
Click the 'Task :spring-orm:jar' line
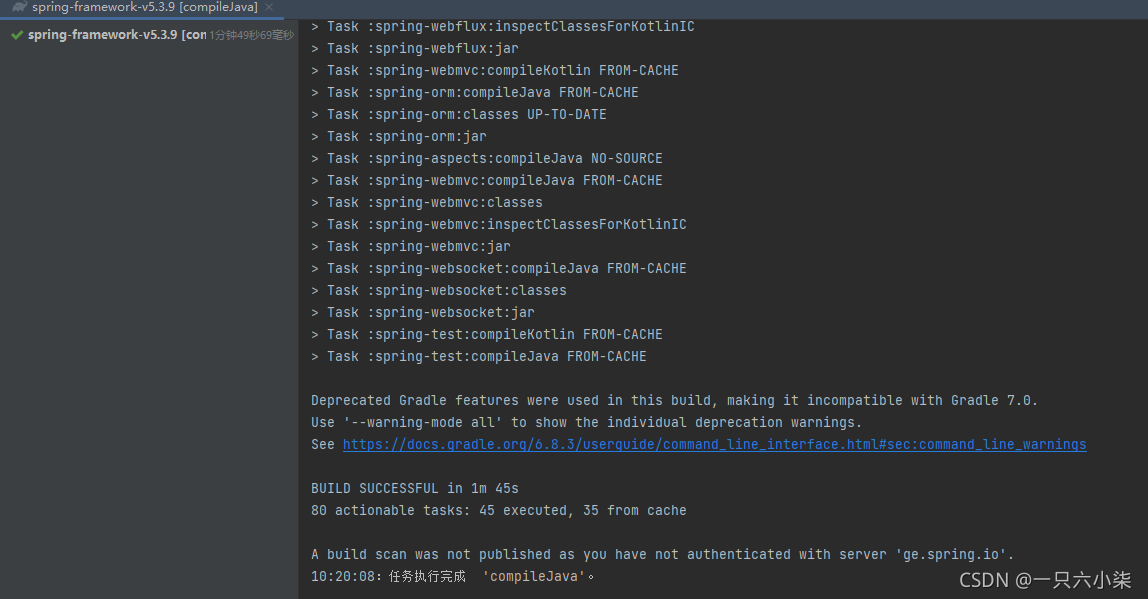tap(398, 136)
